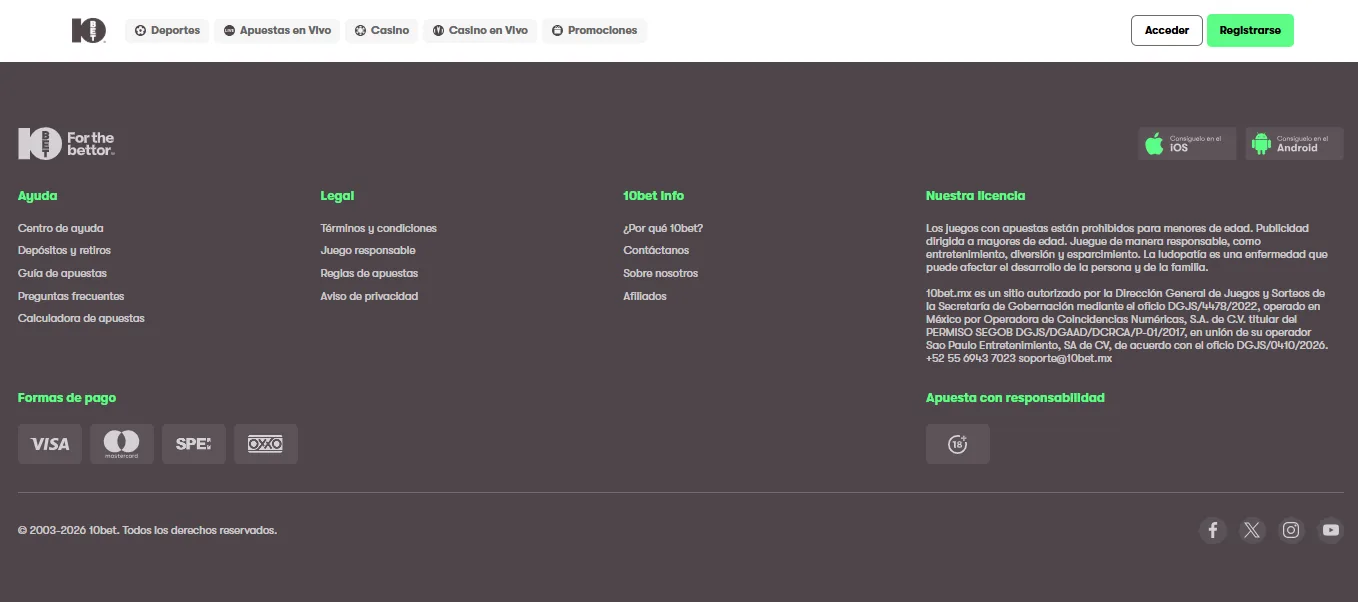Click the SPEI payment icon
Viewport: 1358px width, 602px height.
194,444
